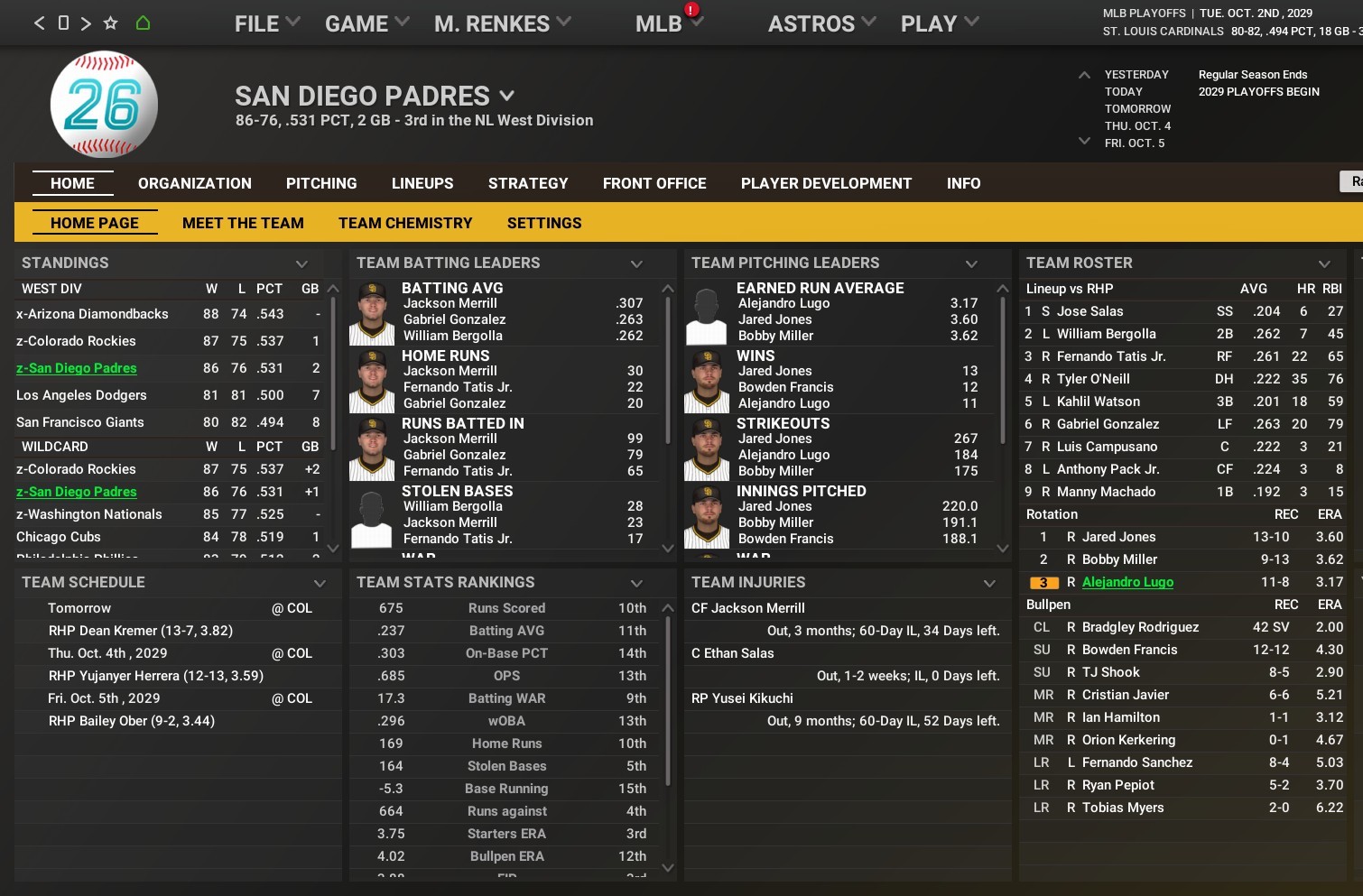The width and height of the screenshot is (1363, 896).
Task: Click the bookmark star icon
Action: pyautogui.click(x=111, y=23)
